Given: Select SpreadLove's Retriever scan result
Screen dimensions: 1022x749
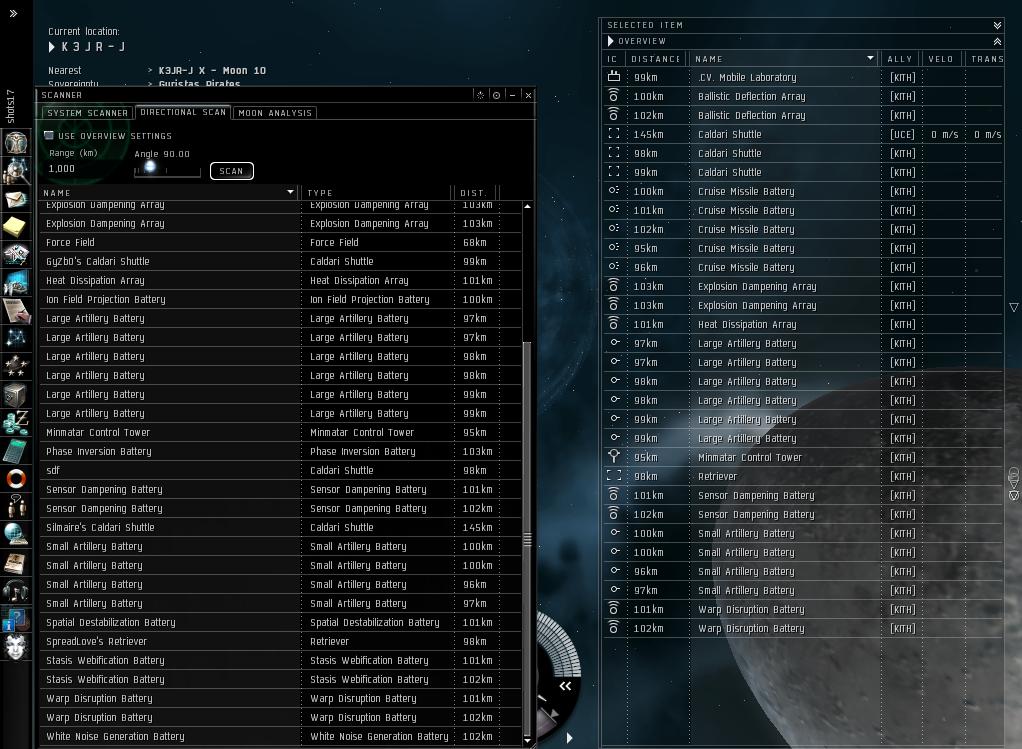Looking at the screenshot, I should tap(281, 641).
